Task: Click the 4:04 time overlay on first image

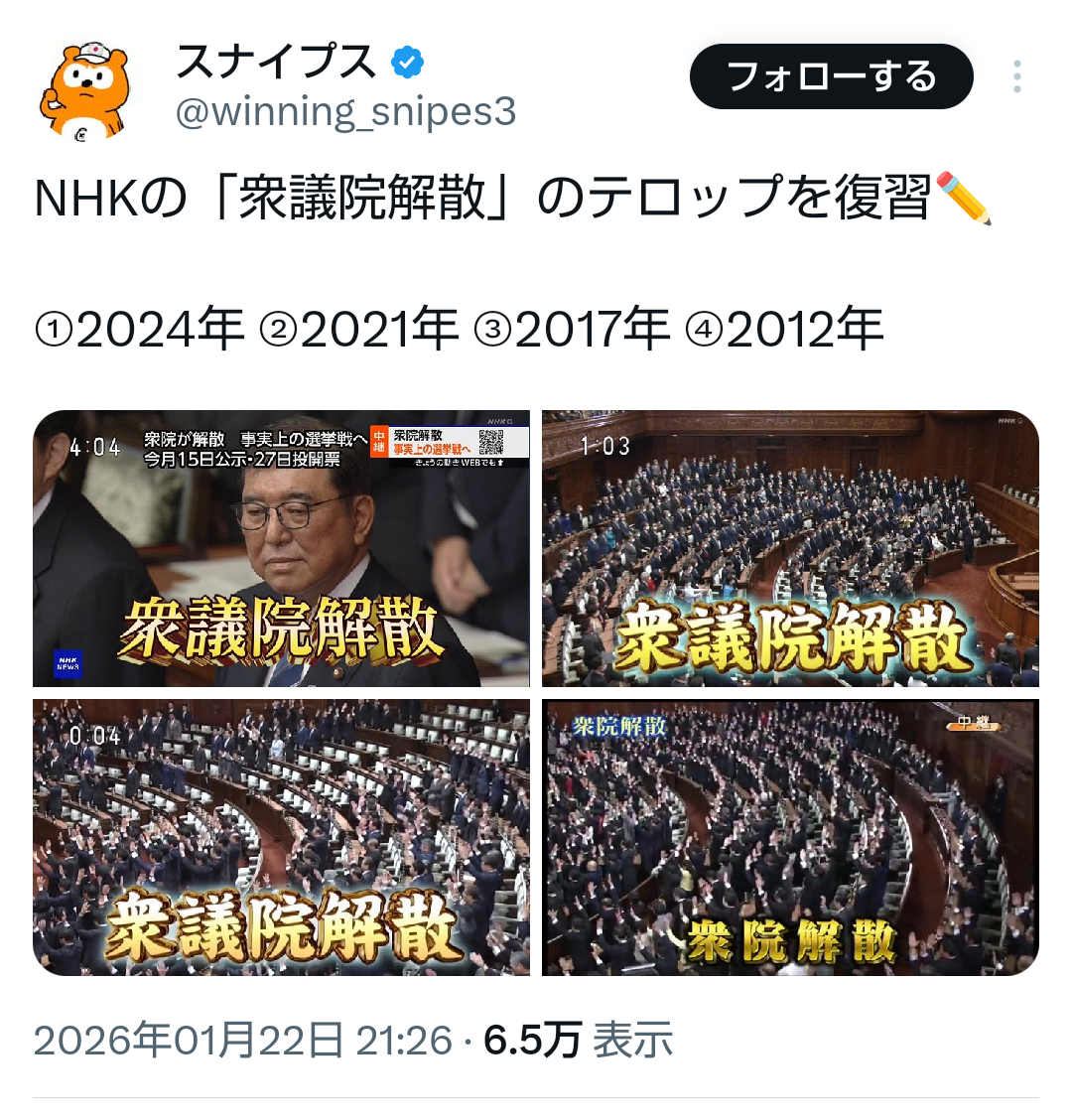Action: click(x=95, y=447)
